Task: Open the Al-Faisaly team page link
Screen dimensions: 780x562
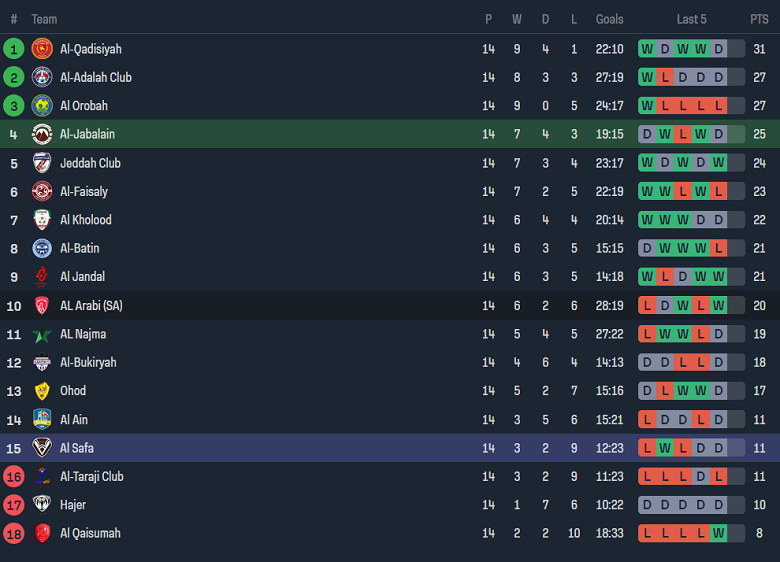Action: 84,191
